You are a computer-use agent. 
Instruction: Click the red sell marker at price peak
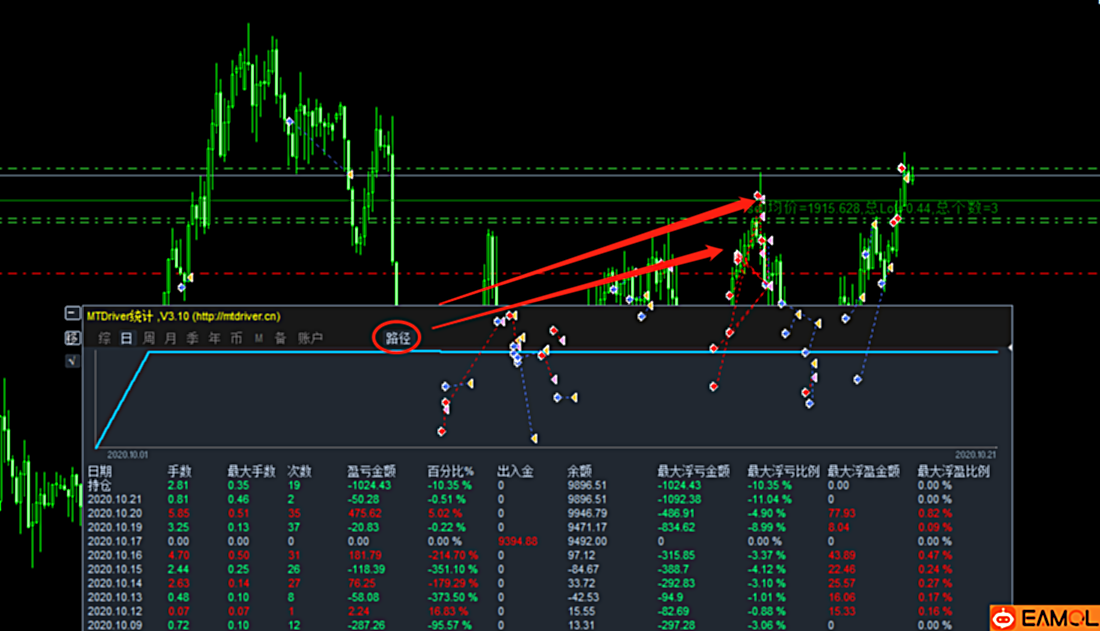point(901,168)
